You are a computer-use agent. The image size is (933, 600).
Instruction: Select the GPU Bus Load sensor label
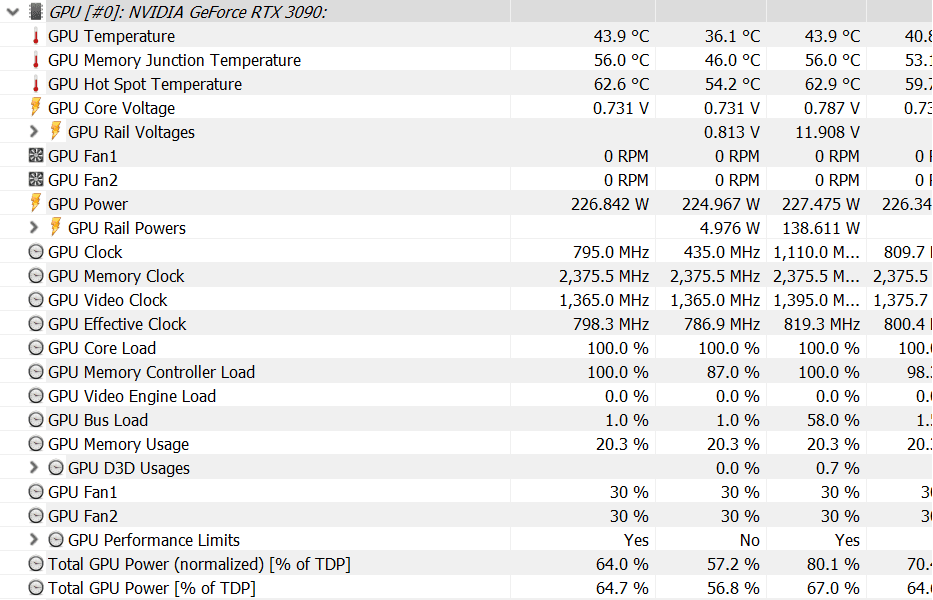97,420
